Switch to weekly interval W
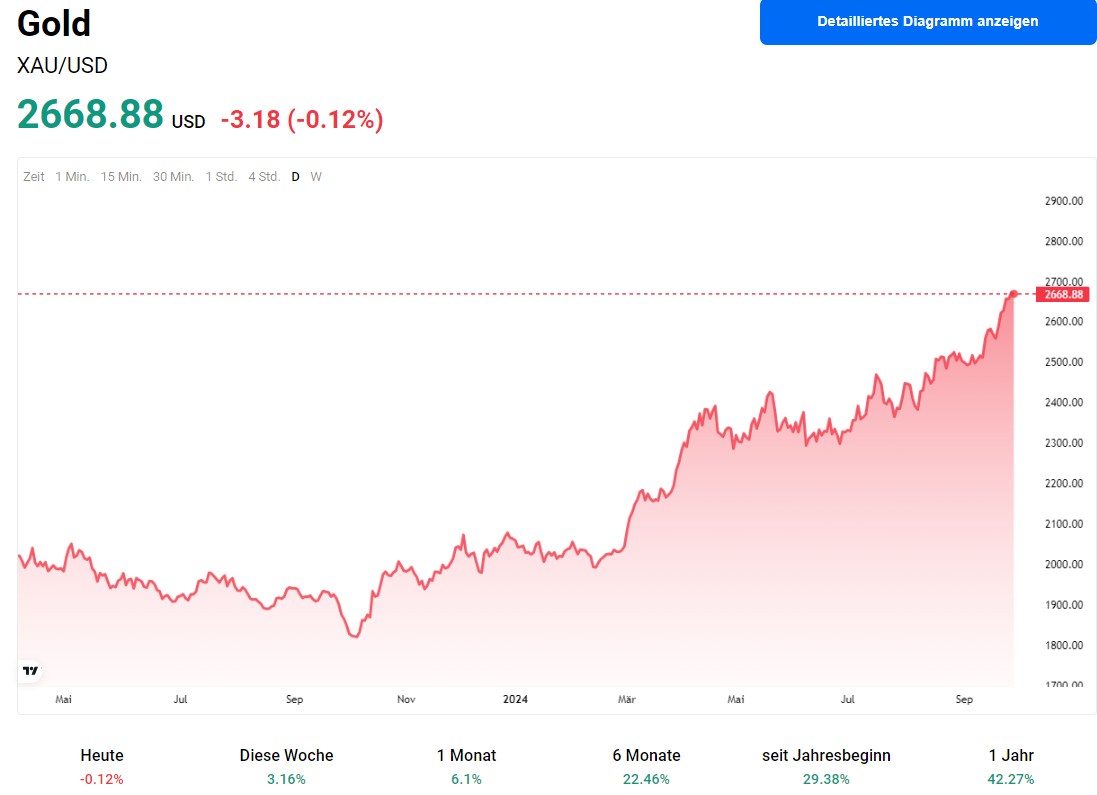1097x795 pixels. tap(316, 177)
